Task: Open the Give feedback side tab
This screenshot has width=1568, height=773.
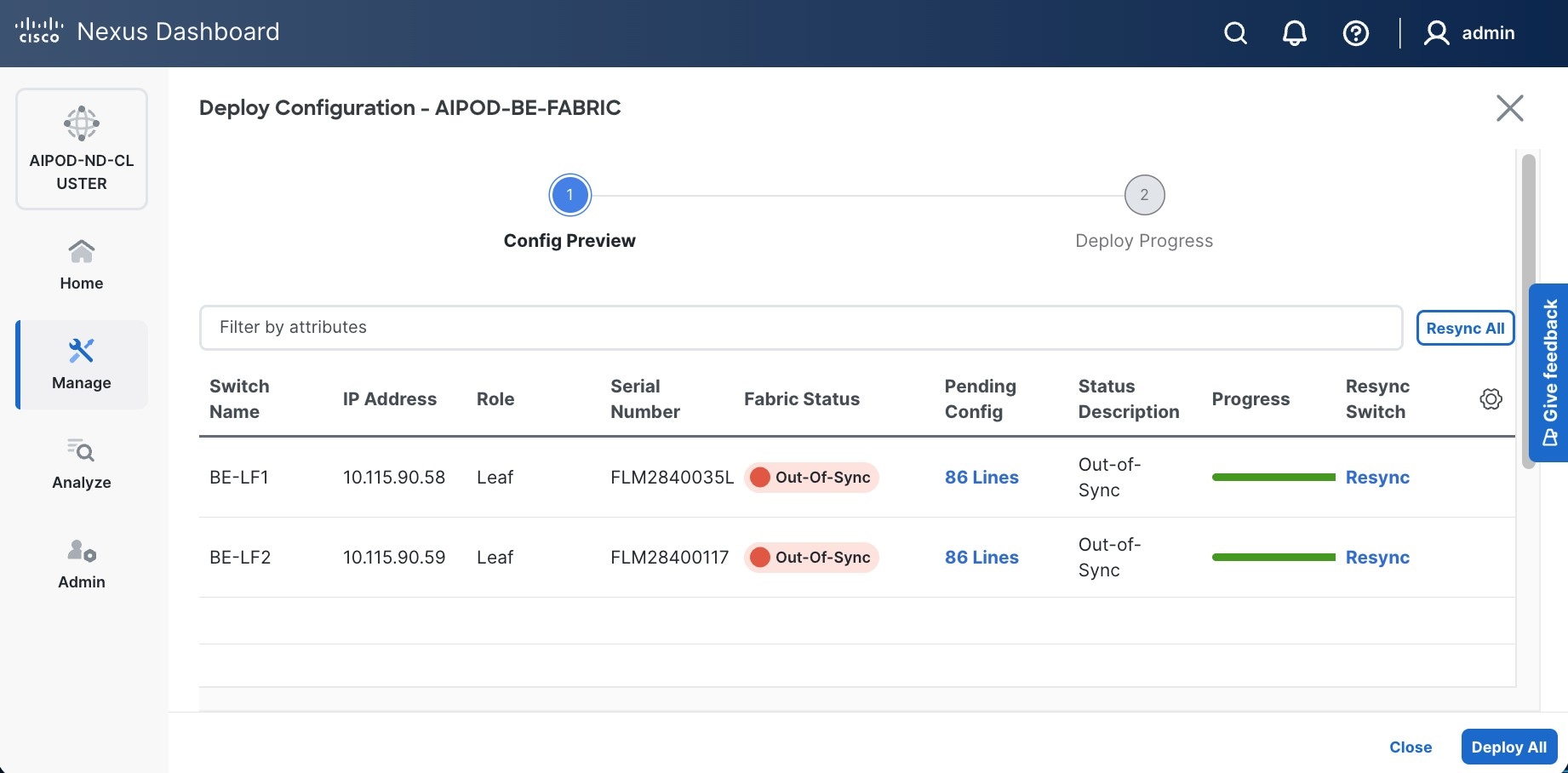Action: point(1549,372)
